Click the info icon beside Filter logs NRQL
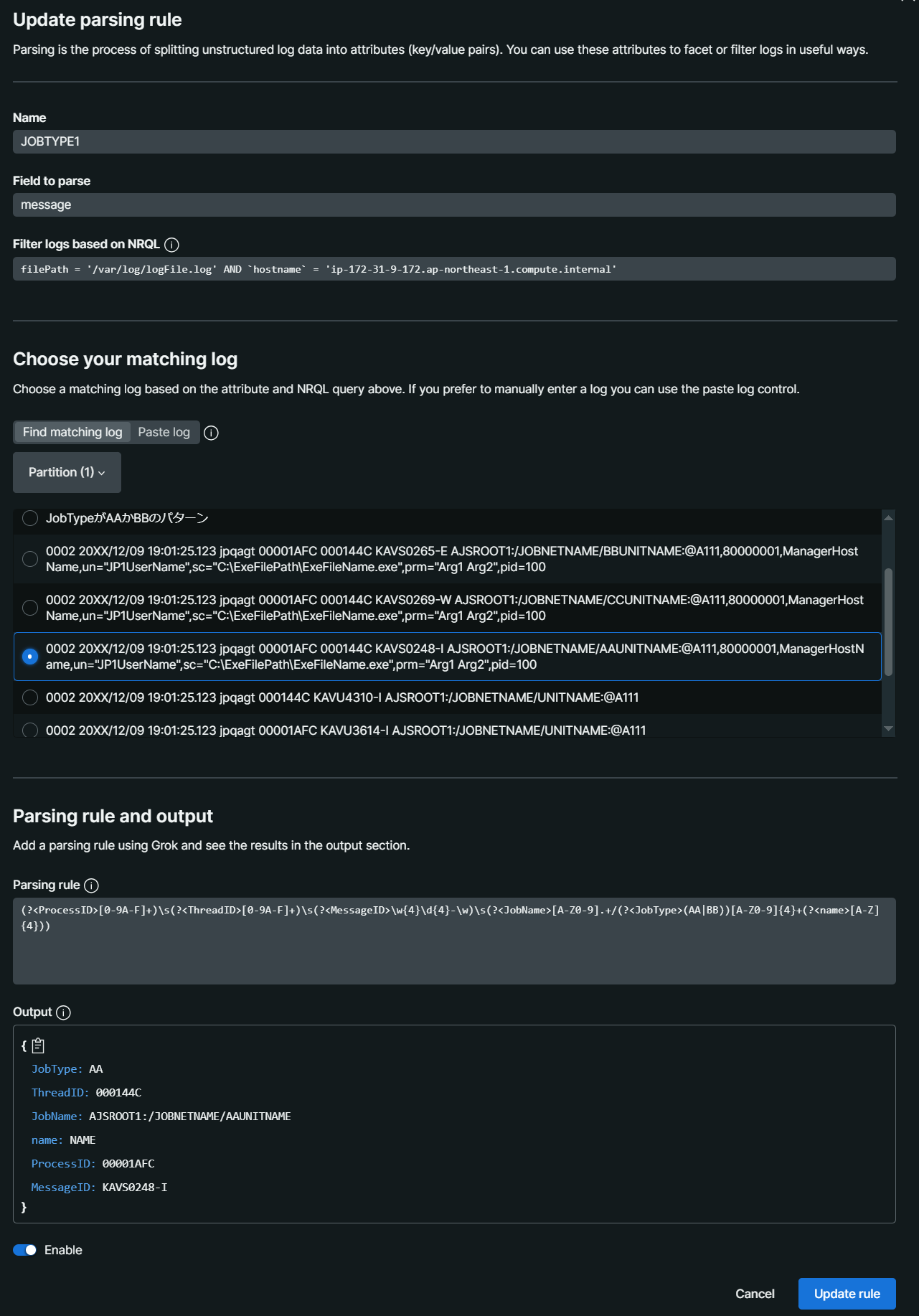This screenshot has width=919, height=1316. click(171, 245)
